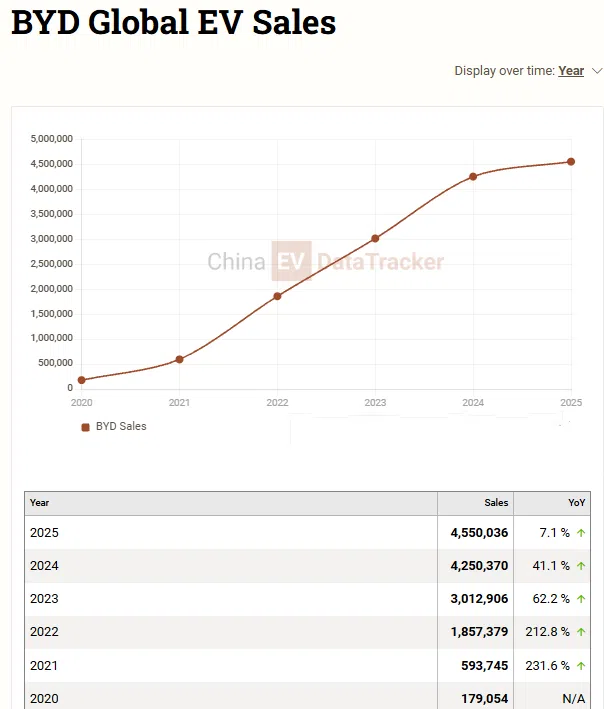The height and width of the screenshot is (709, 604).
Task: Click the green up arrow in the 2025 row
Action: coord(581,533)
